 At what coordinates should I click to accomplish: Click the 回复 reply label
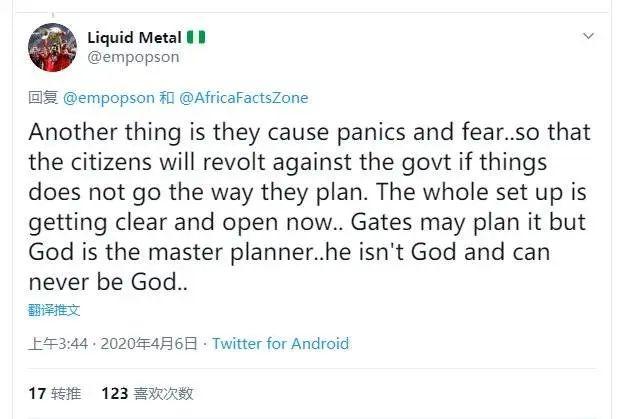point(42,98)
